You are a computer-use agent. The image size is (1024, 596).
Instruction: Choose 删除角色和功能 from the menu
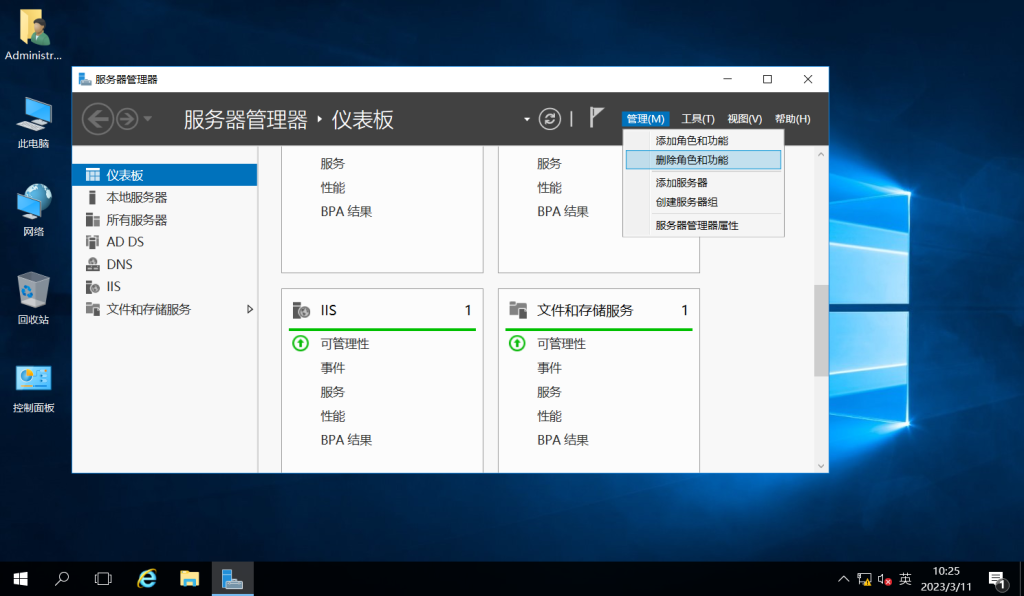pos(703,160)
